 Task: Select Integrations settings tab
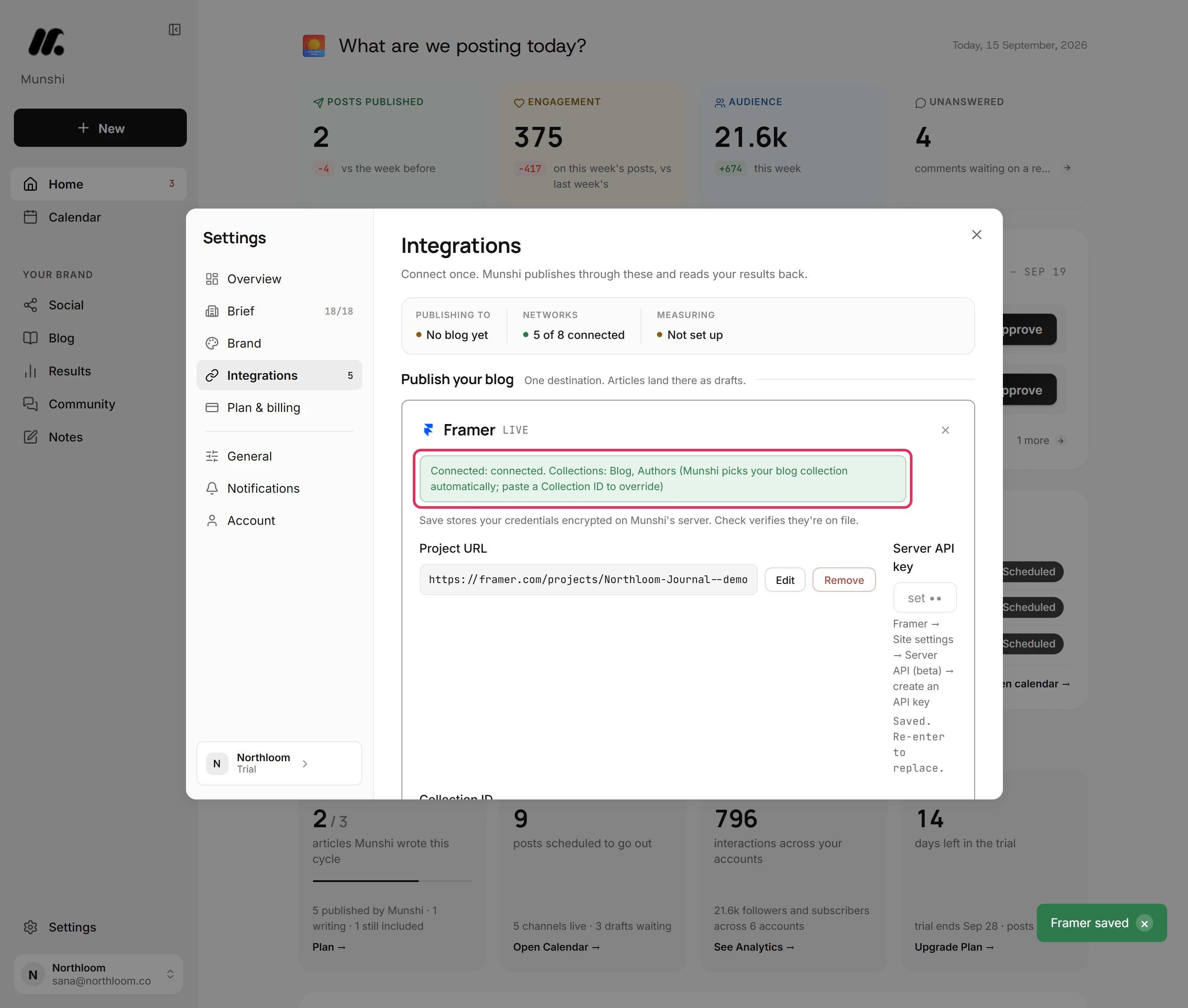279,375
